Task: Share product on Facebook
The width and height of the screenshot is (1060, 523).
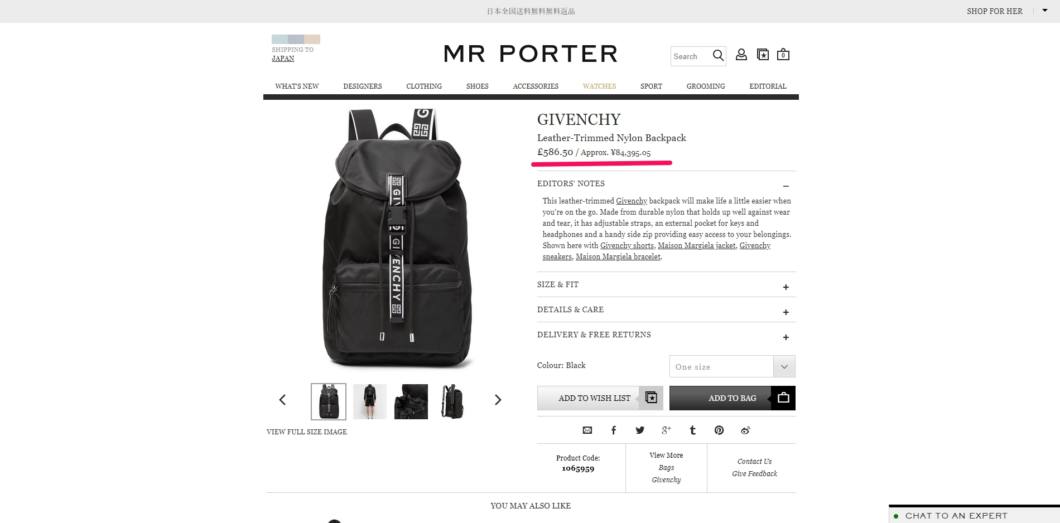Action: click(x=614, y=430)
